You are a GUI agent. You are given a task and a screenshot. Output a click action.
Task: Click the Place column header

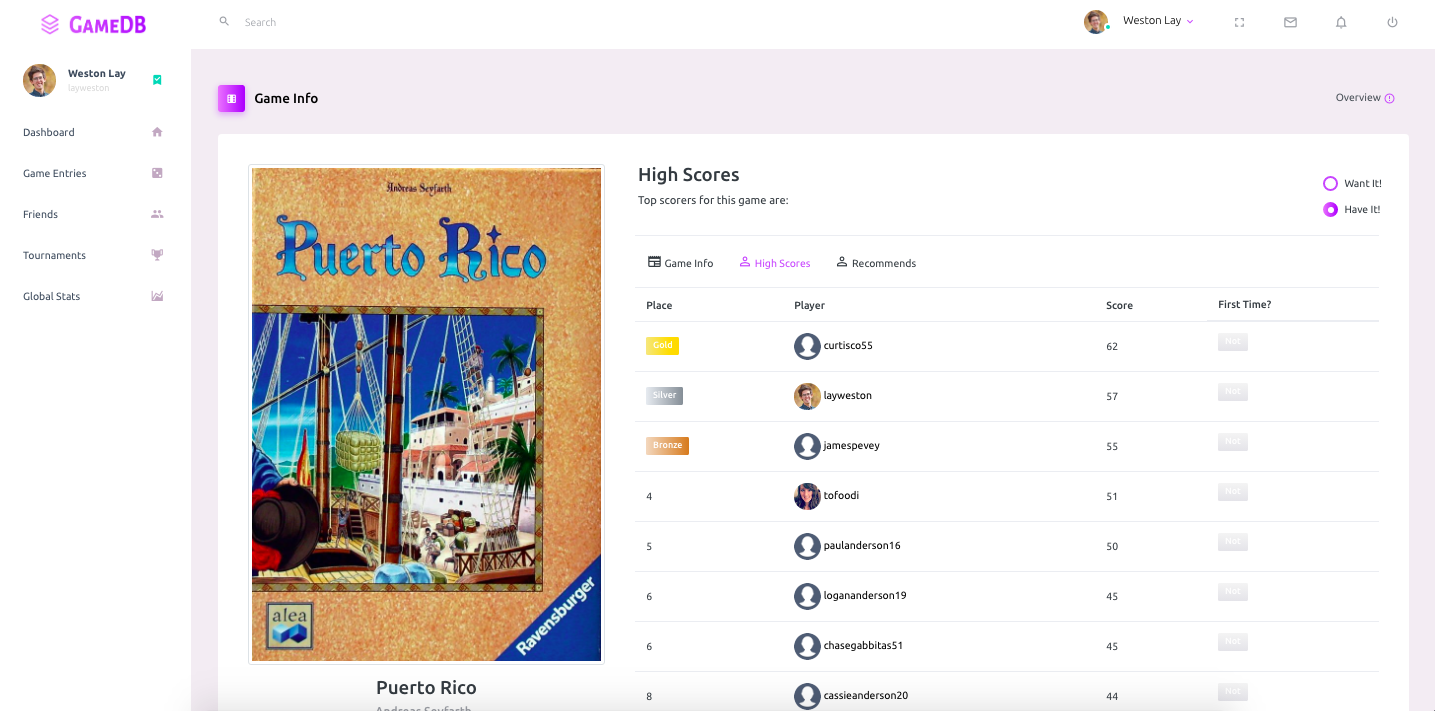pyautogui.click(x=659, y=306)
